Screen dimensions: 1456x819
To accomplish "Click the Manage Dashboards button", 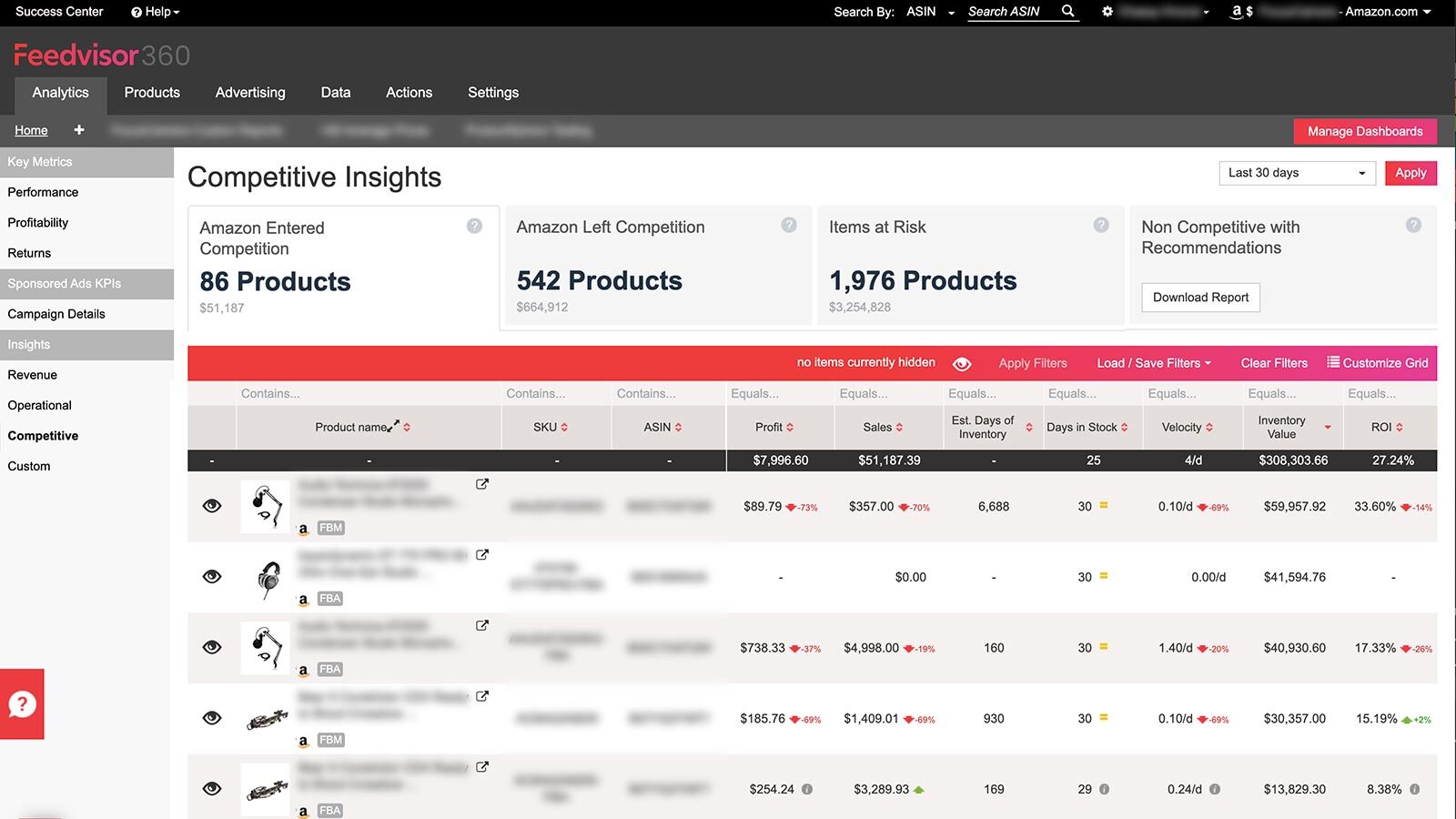I will pyautogui.click(x=1365, y=131).
